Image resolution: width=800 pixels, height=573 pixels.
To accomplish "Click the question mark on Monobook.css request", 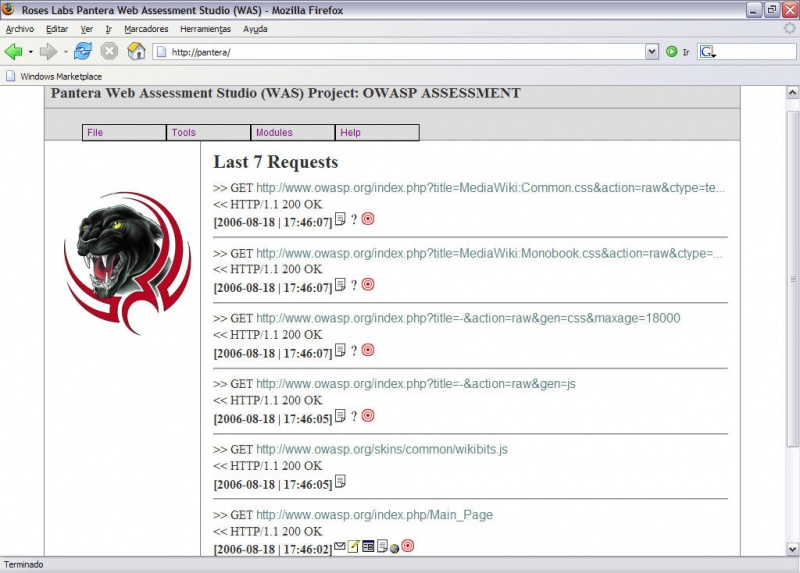I will point(353,285).
